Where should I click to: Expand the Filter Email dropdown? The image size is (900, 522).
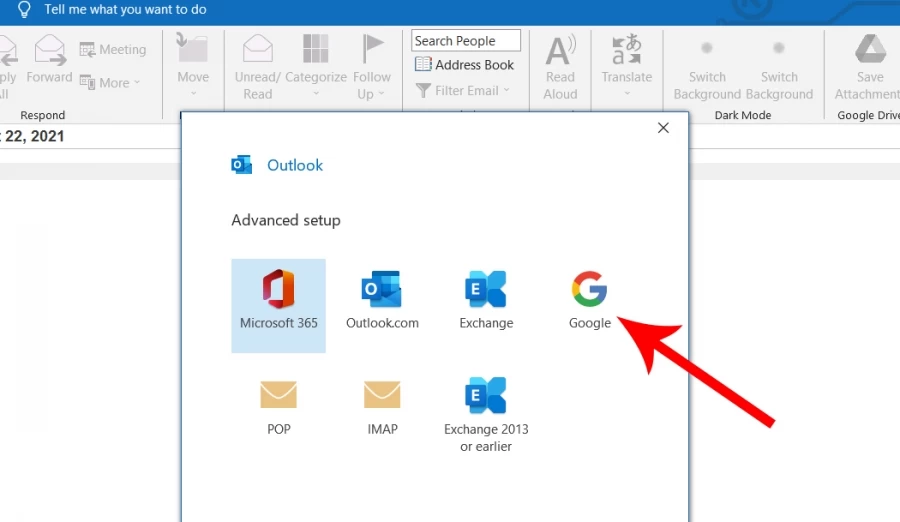pyautogui.click(x=463, y=91)
